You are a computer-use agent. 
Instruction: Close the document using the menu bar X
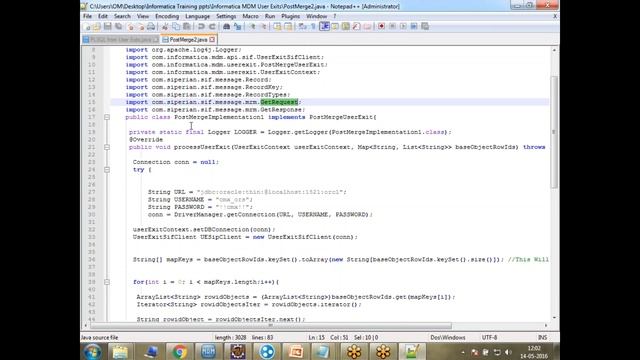[x=555, y=16]
